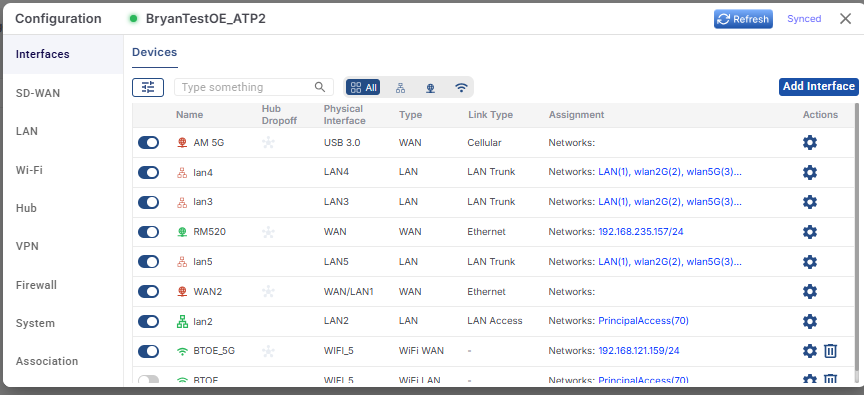Open settings gear for lan4 interface
864x395 pixels.
[x=809, y=172]
